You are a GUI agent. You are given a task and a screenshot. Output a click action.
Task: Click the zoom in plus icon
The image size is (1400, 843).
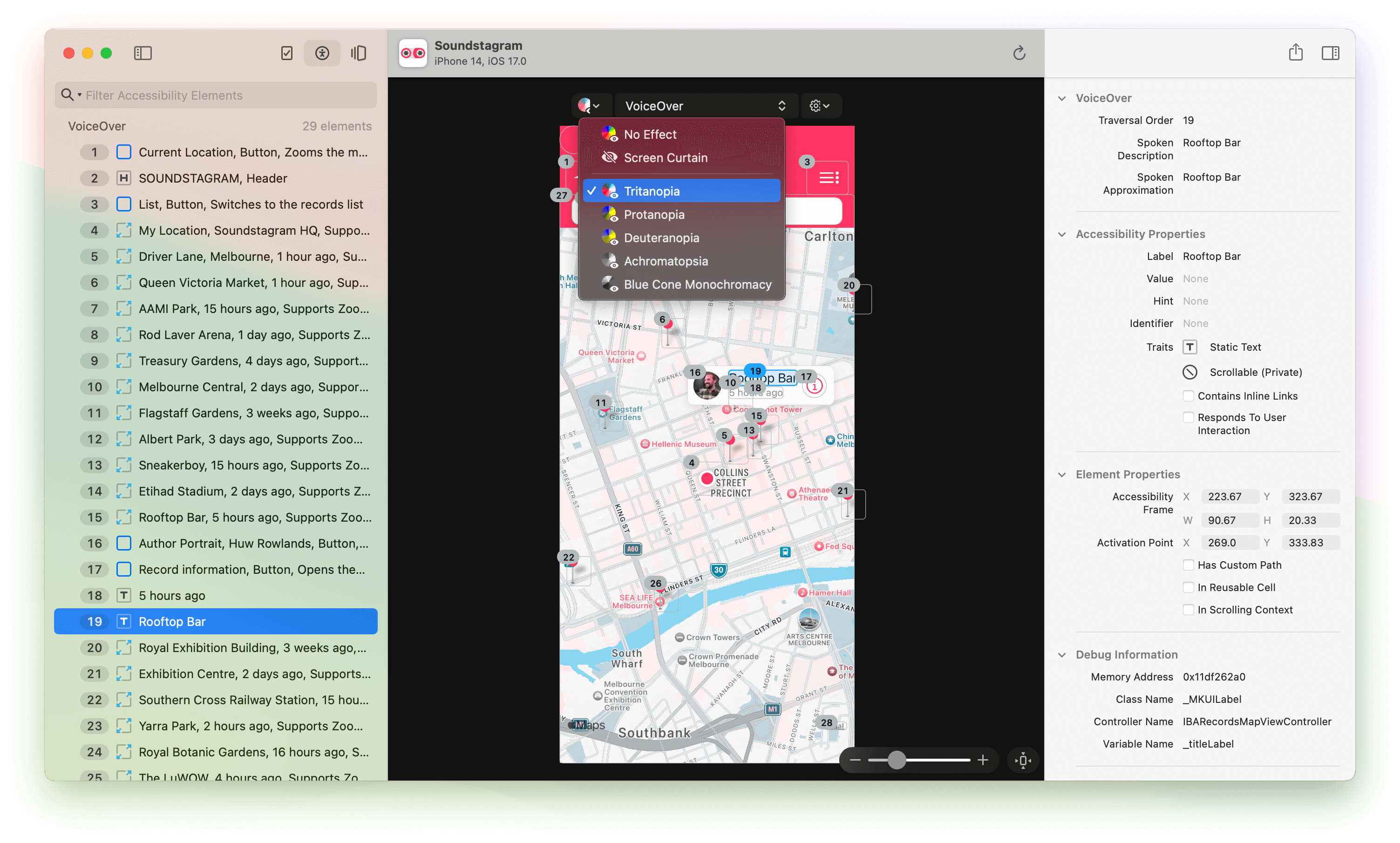(x=983, y=760)
